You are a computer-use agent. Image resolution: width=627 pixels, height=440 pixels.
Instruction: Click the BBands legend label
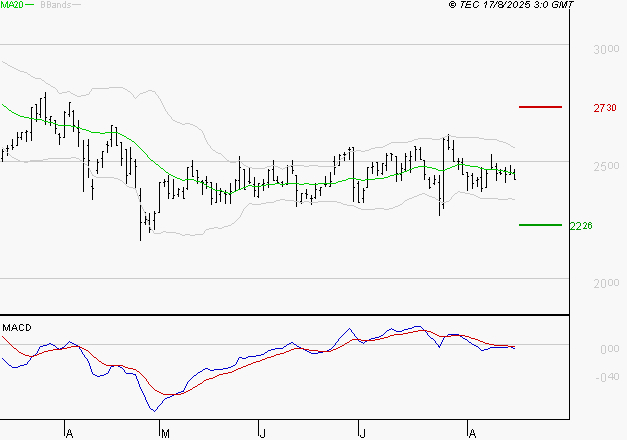tap(54, 5)
